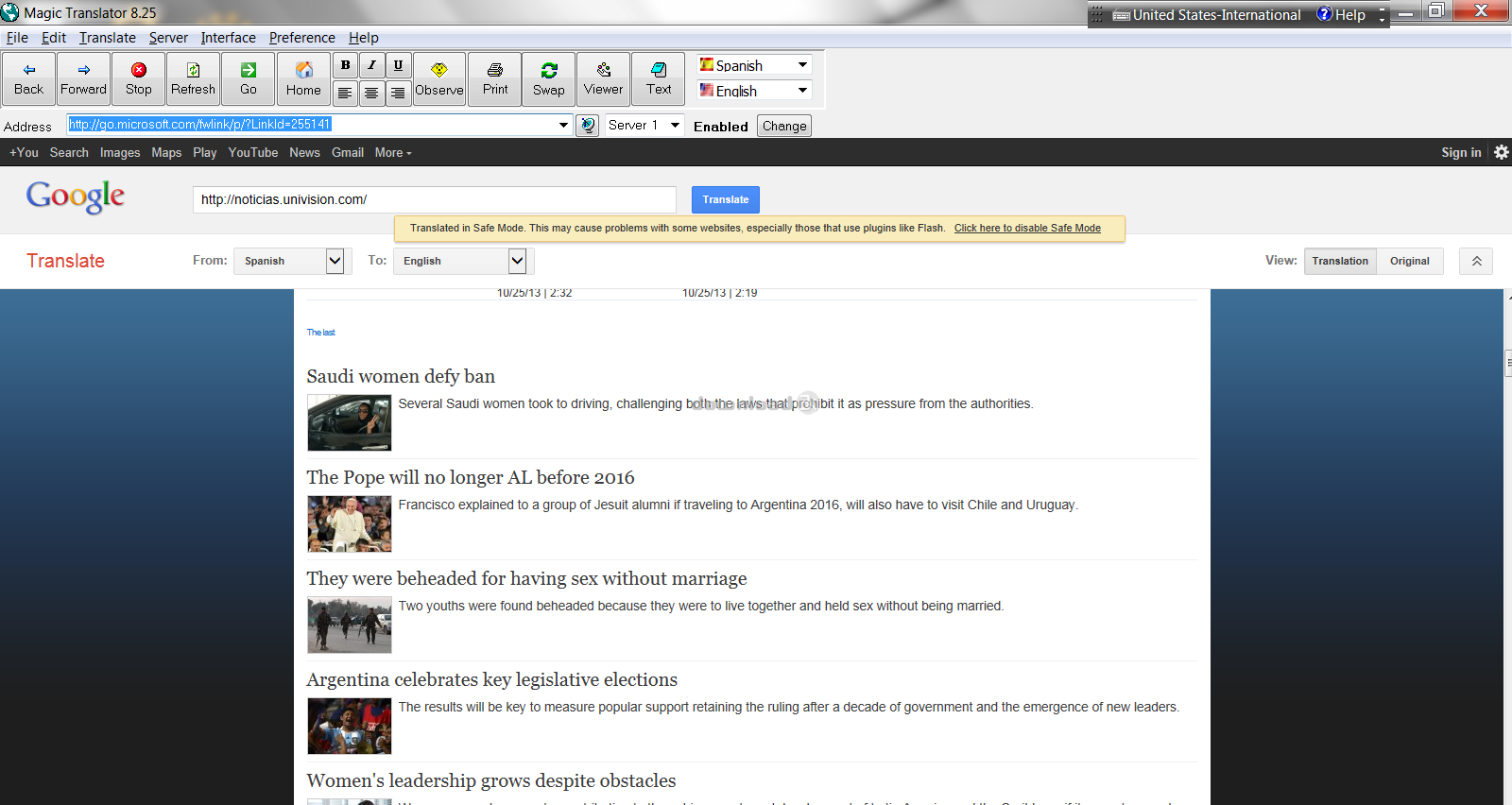Toggle Underline formatting button
Screen dimensions: 1512x805
coord(398,65)
